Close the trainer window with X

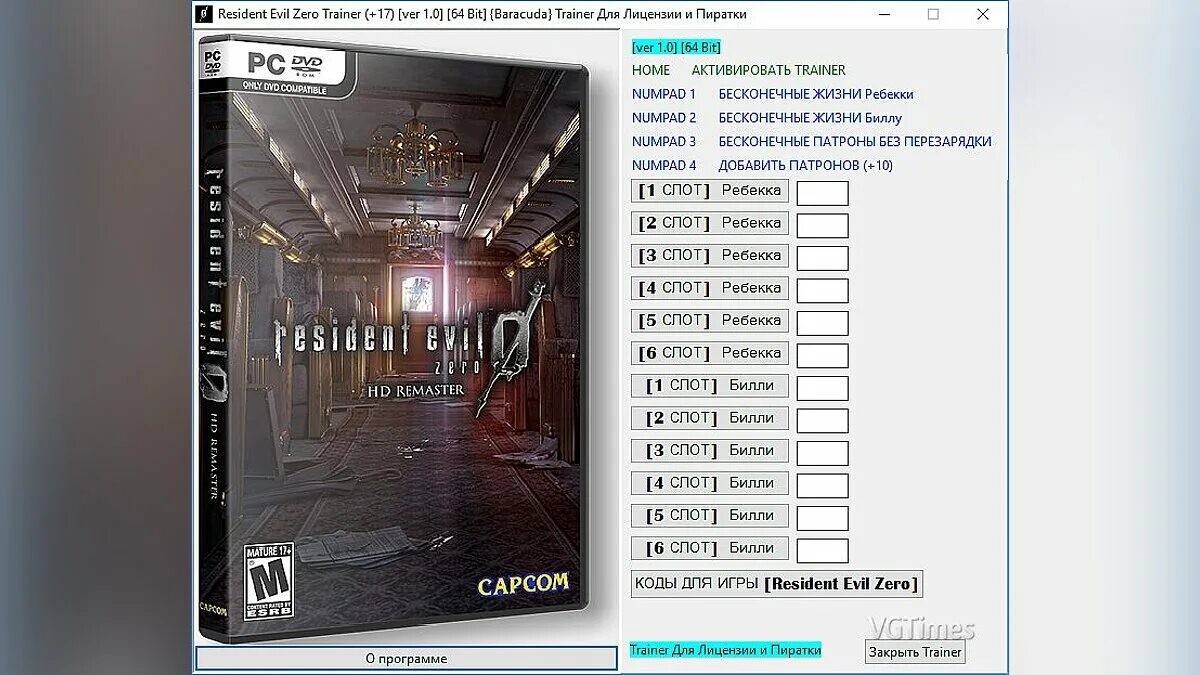point(982,14)
